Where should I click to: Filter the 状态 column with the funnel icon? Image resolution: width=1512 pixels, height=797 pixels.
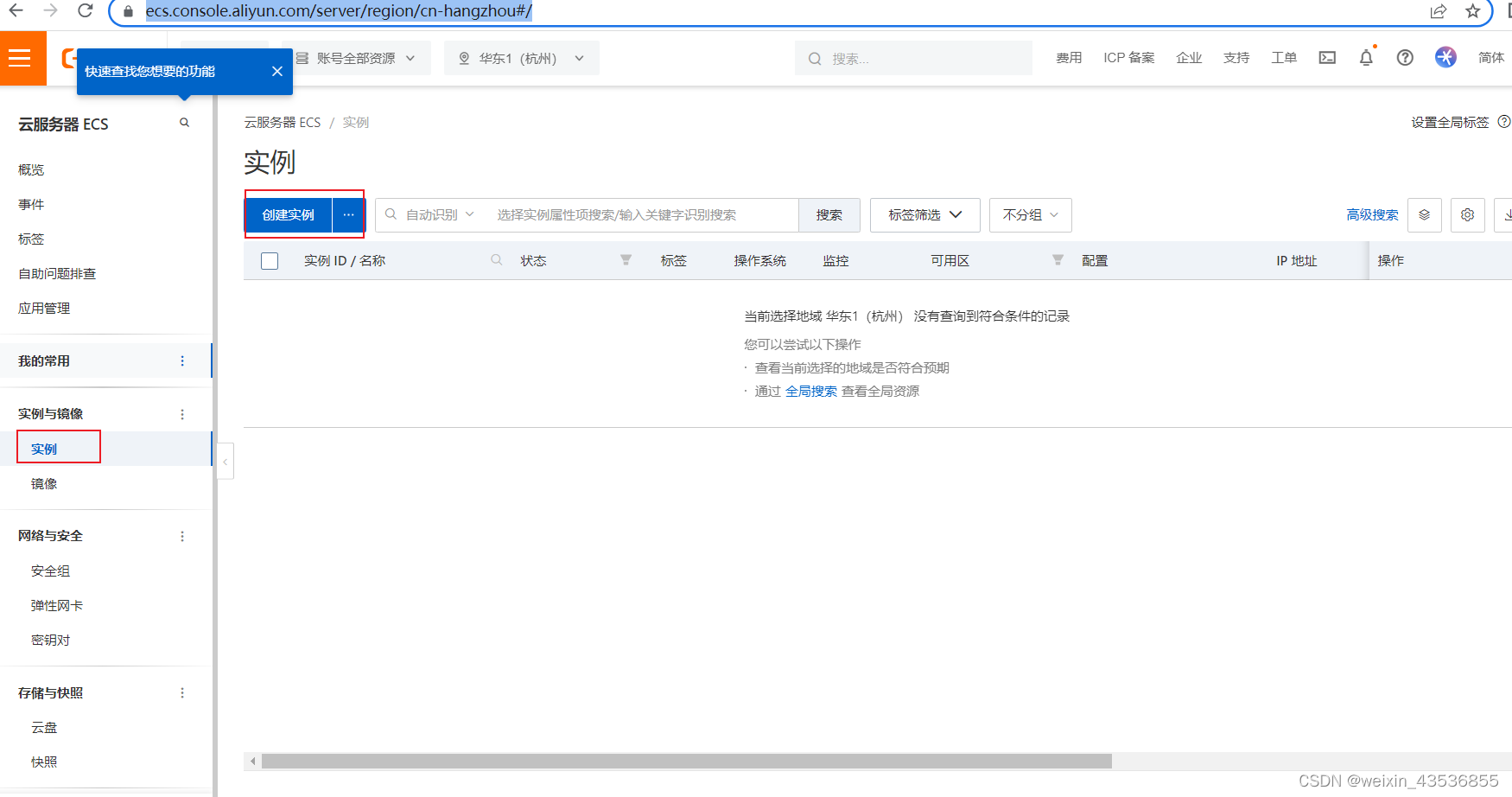click(626, 259)
